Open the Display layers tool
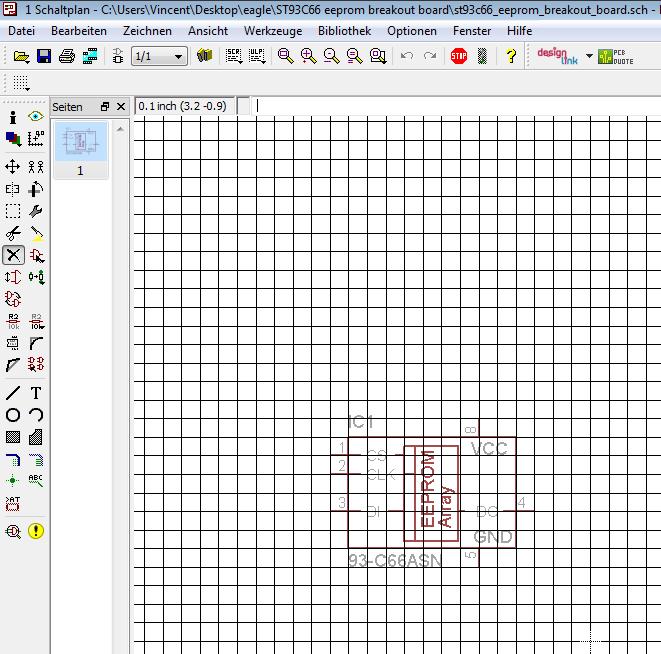 tap(13, 138)
